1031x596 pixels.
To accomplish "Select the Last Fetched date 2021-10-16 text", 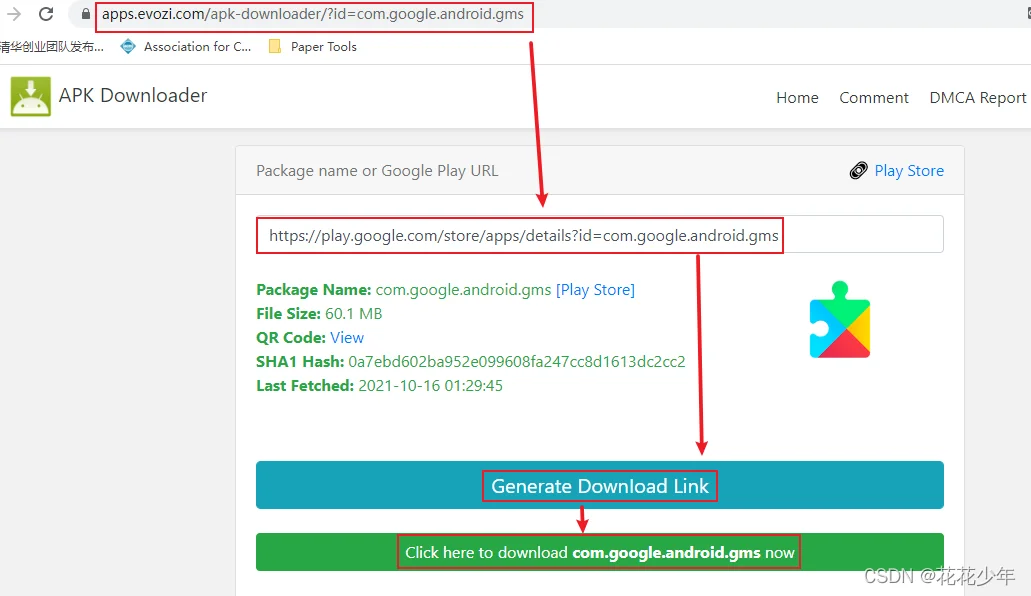I will coord(430,385).
